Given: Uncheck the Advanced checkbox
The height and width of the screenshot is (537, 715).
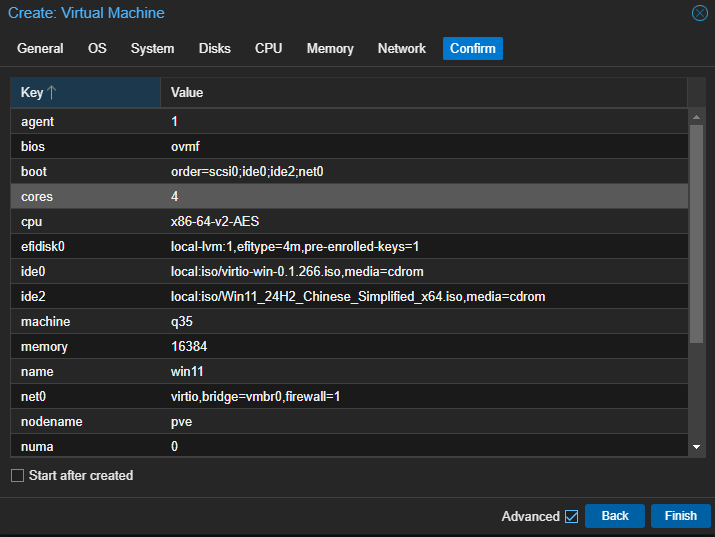Looking at the screenshot, I should tap(572, 516).
